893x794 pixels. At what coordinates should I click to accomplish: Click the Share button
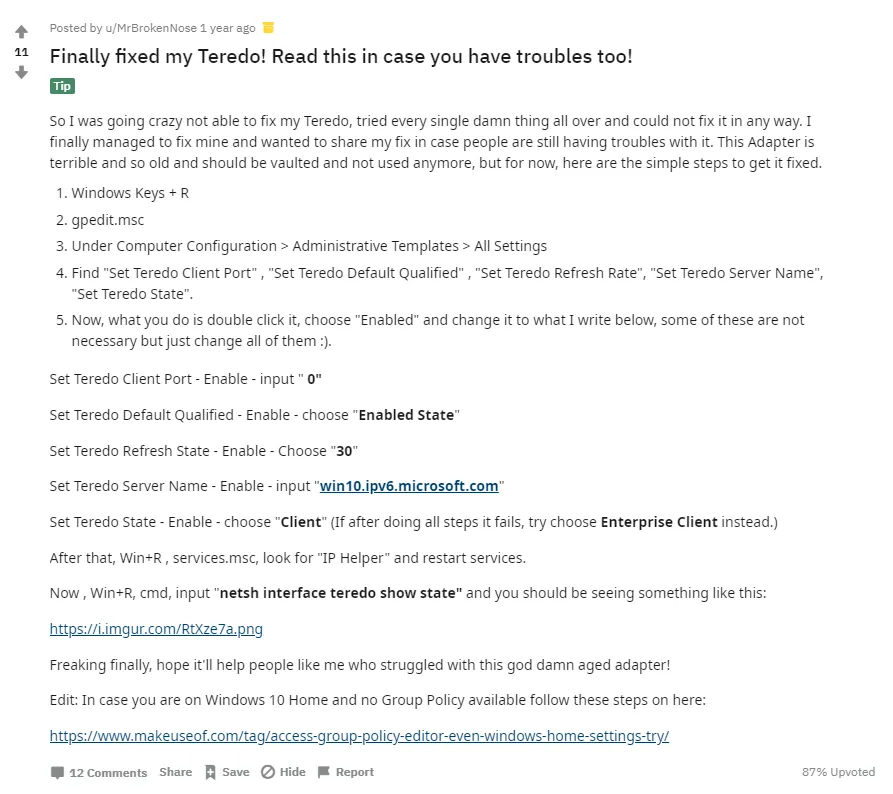(175, 772)
